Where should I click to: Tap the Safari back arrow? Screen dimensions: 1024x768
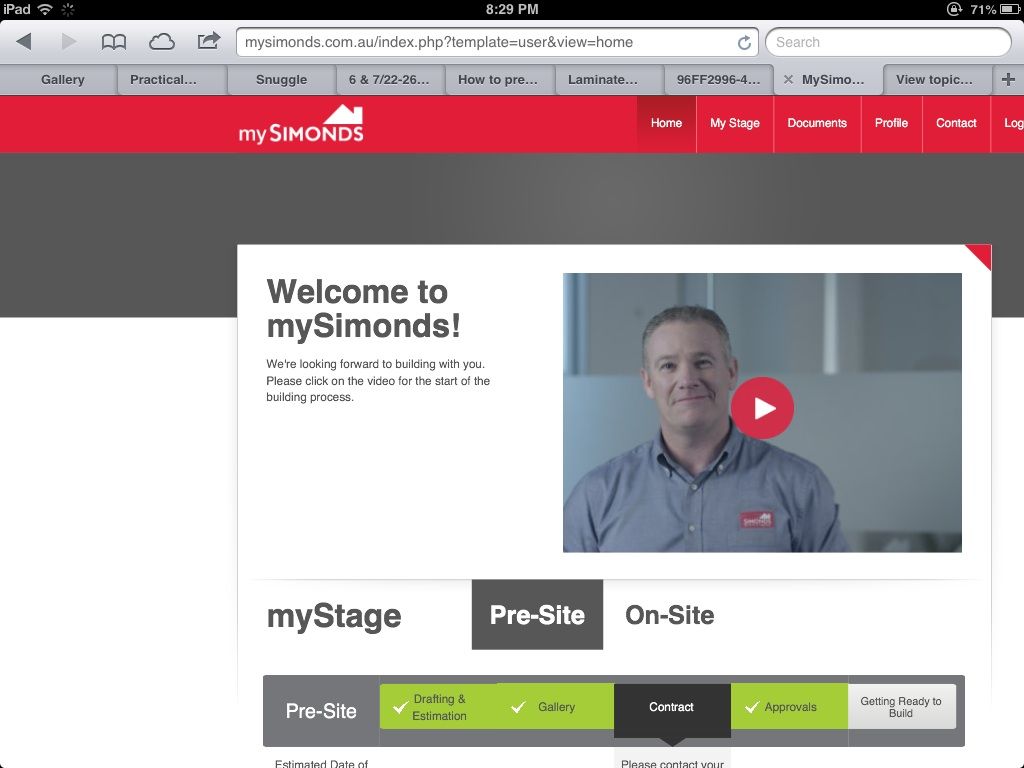click(x=24, y=42)
